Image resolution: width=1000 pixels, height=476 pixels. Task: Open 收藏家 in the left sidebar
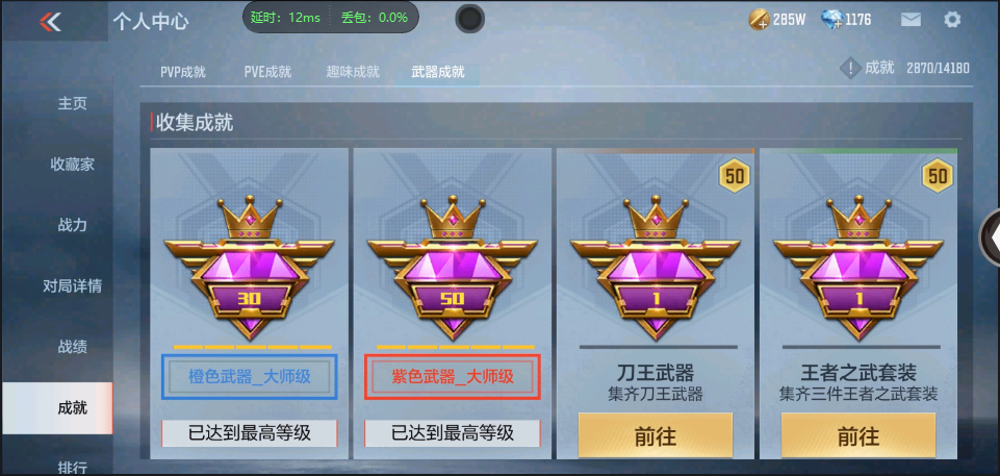pyautogui.click(x=73, y=164)
